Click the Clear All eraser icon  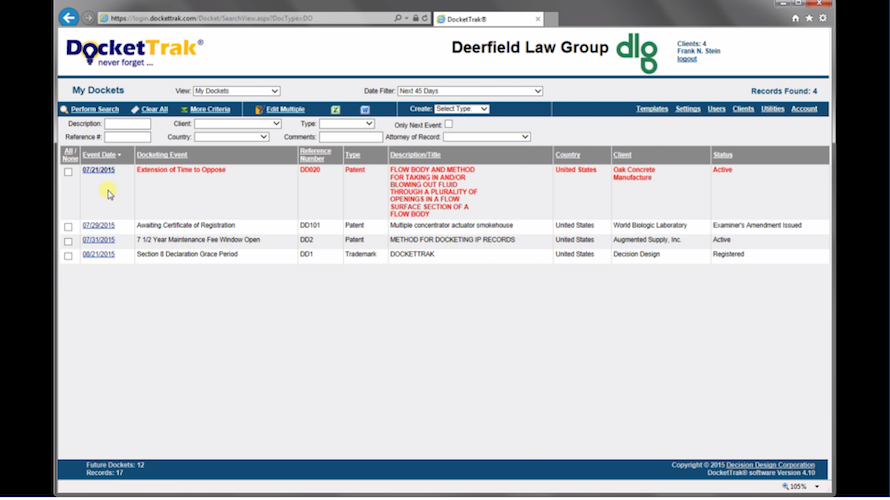135,110
